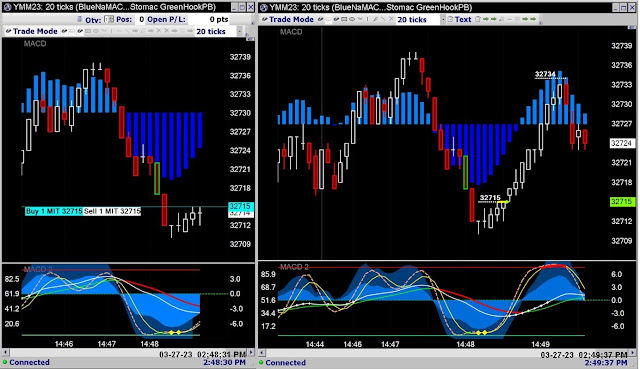The height and width of the screenshot is (369, 640).
Task: Click the Pos value field showing 0
Action: (x=140, y=19)
